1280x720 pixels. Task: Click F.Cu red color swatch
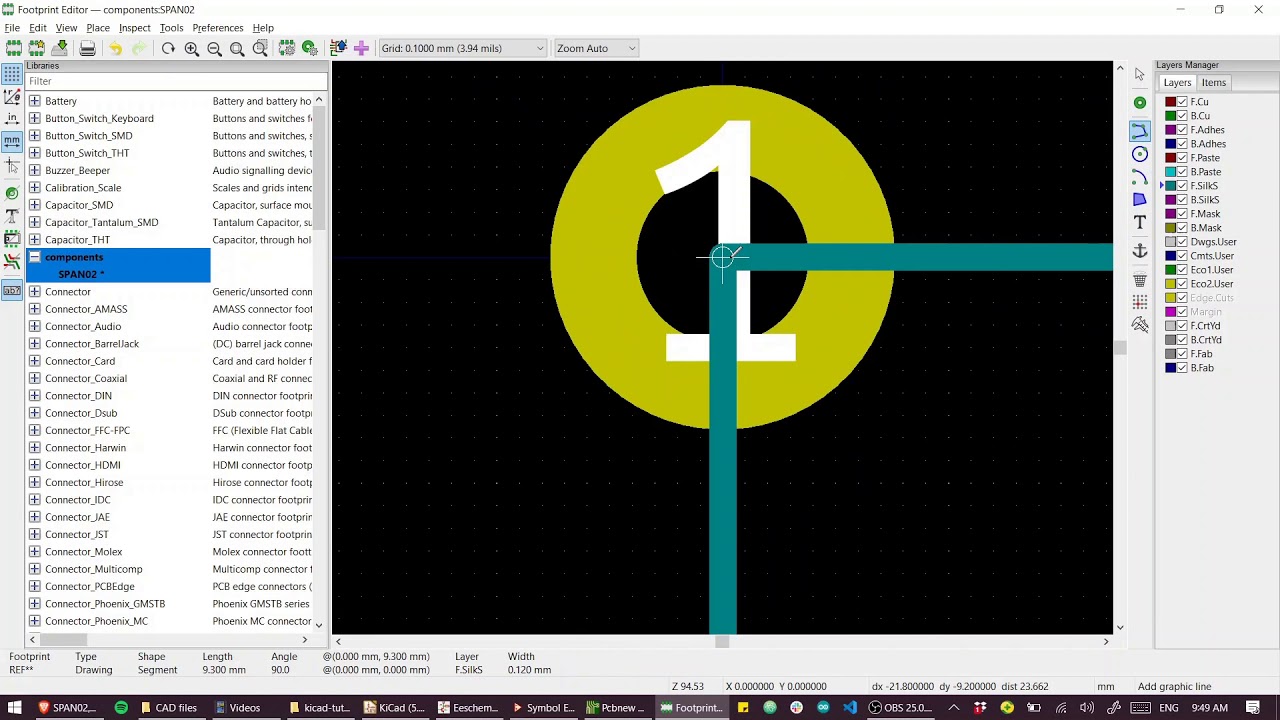click(x=1170, y=102)
